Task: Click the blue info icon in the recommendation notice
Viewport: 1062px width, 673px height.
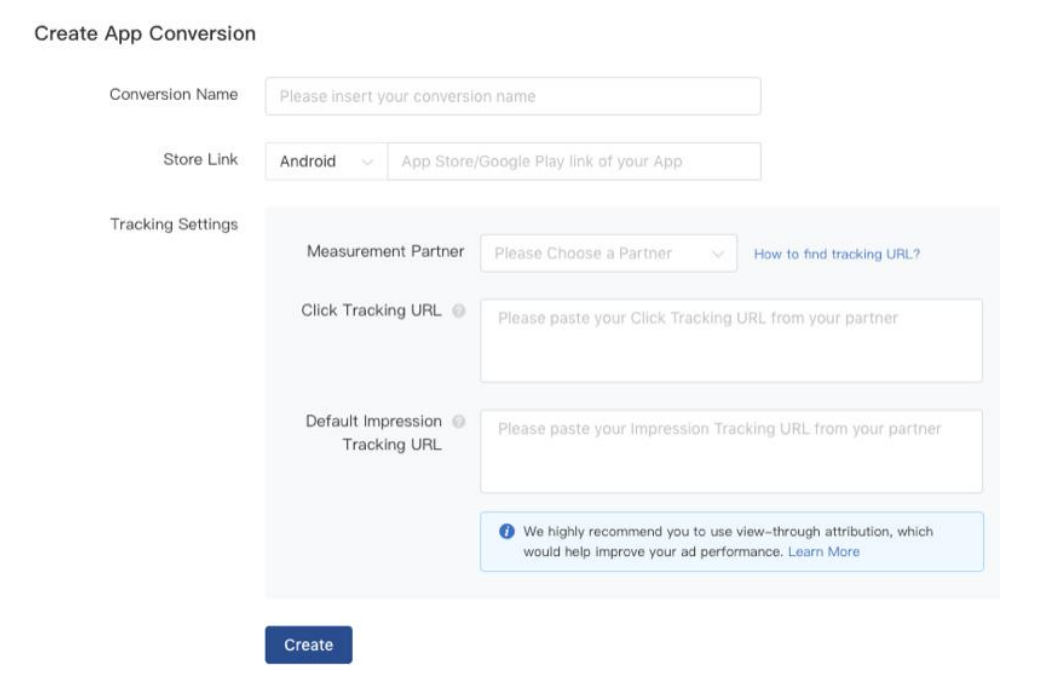Action: (507, 532)
